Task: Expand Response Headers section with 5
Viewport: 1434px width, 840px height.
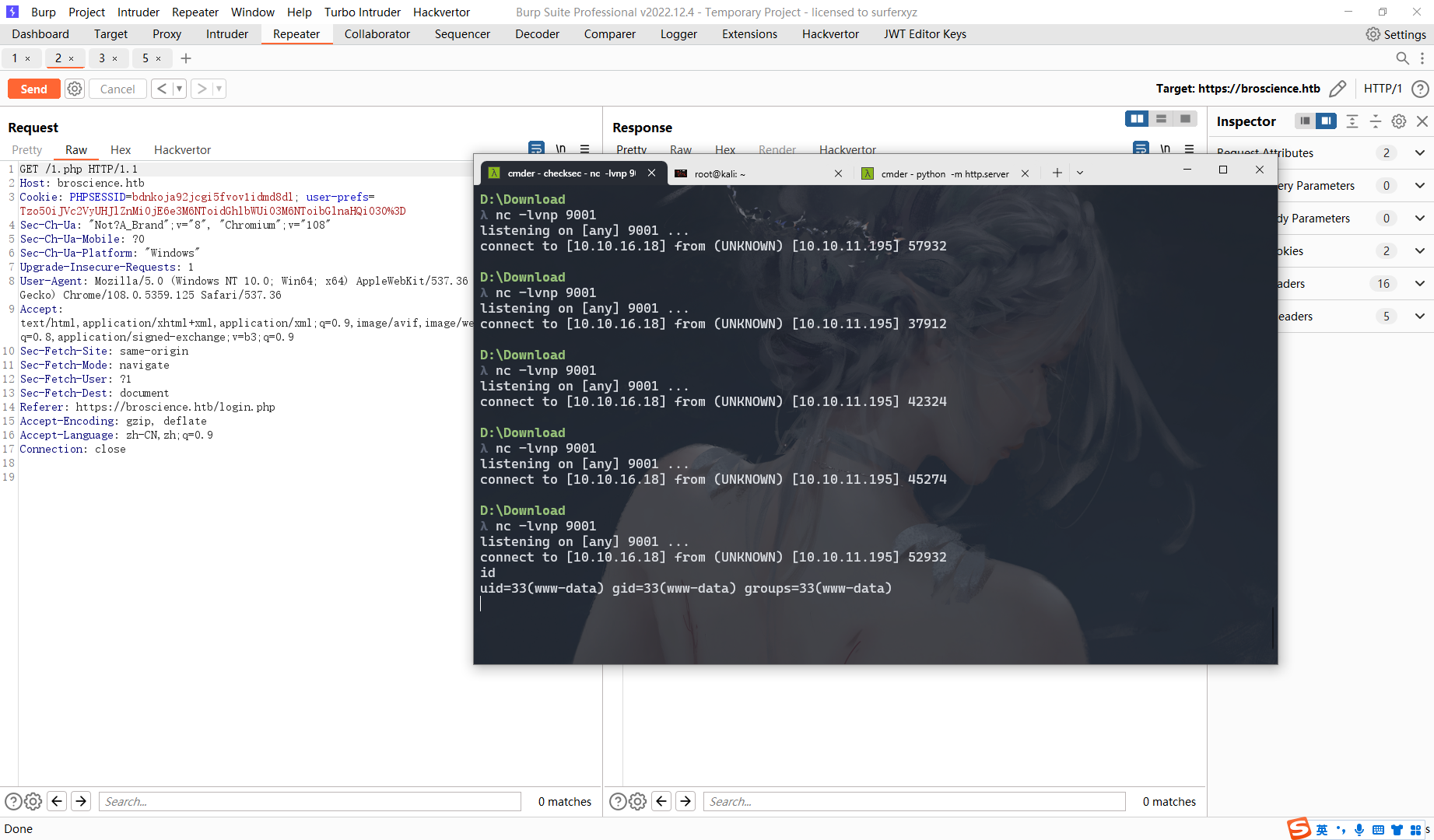Action: point(1420,317)
